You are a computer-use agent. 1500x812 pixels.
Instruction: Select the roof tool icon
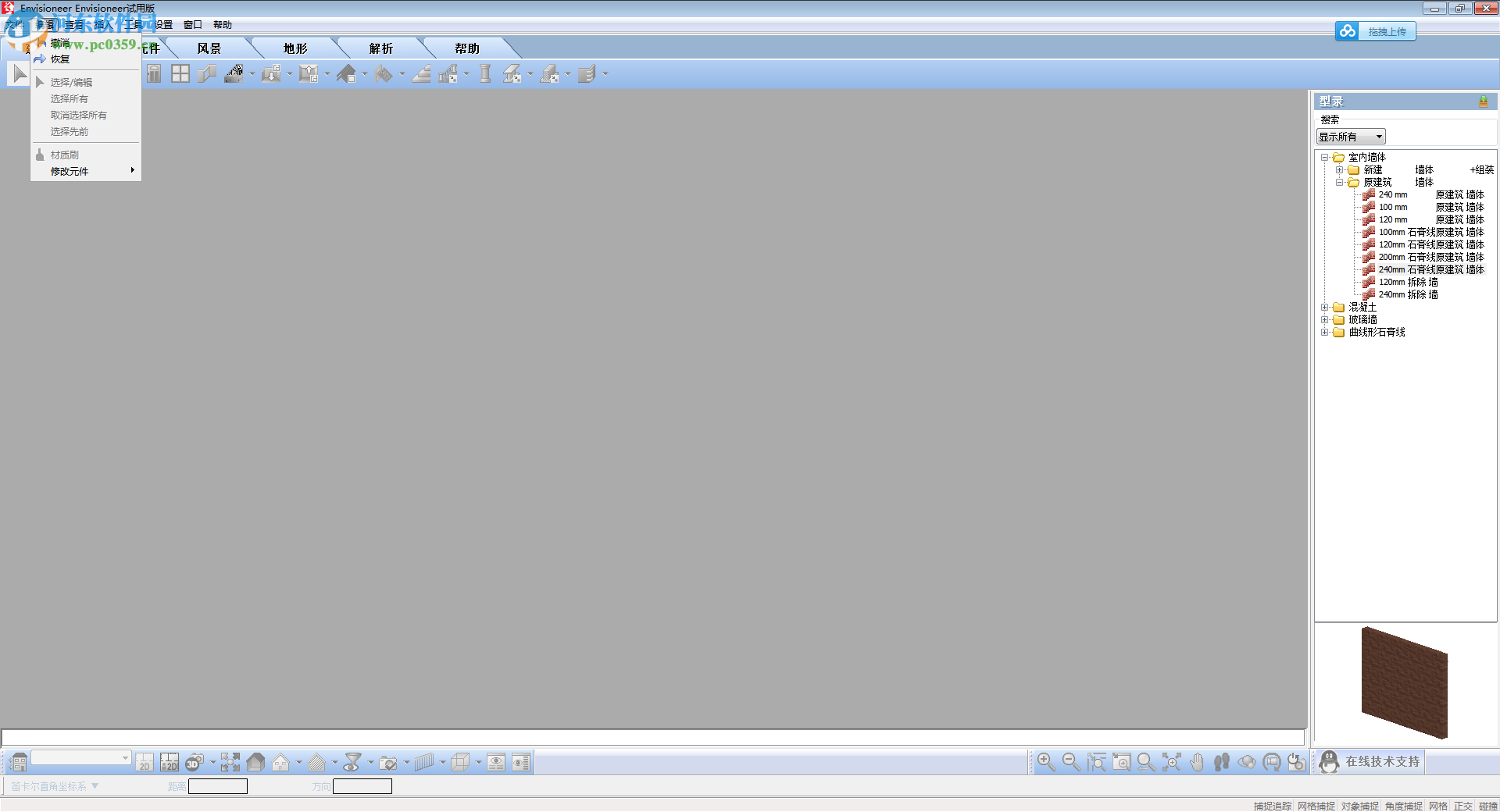point(346,74)
